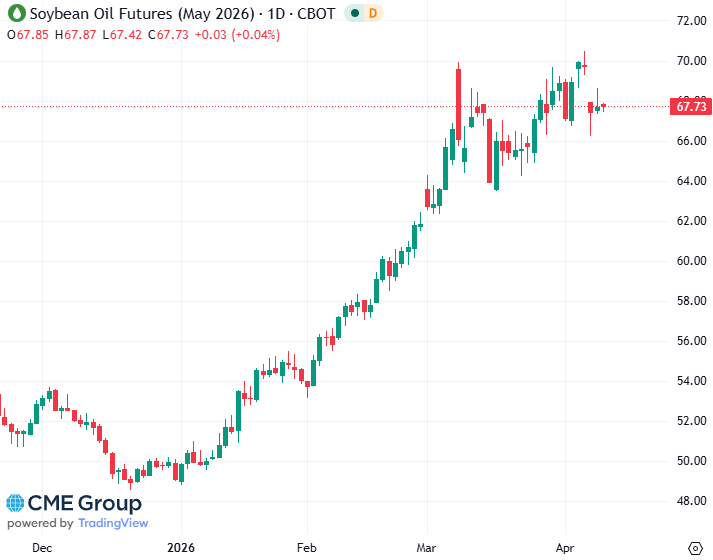Open the 'powered by TradingView' link
This screenshot has width=713, height=560.
coord(77,523)
